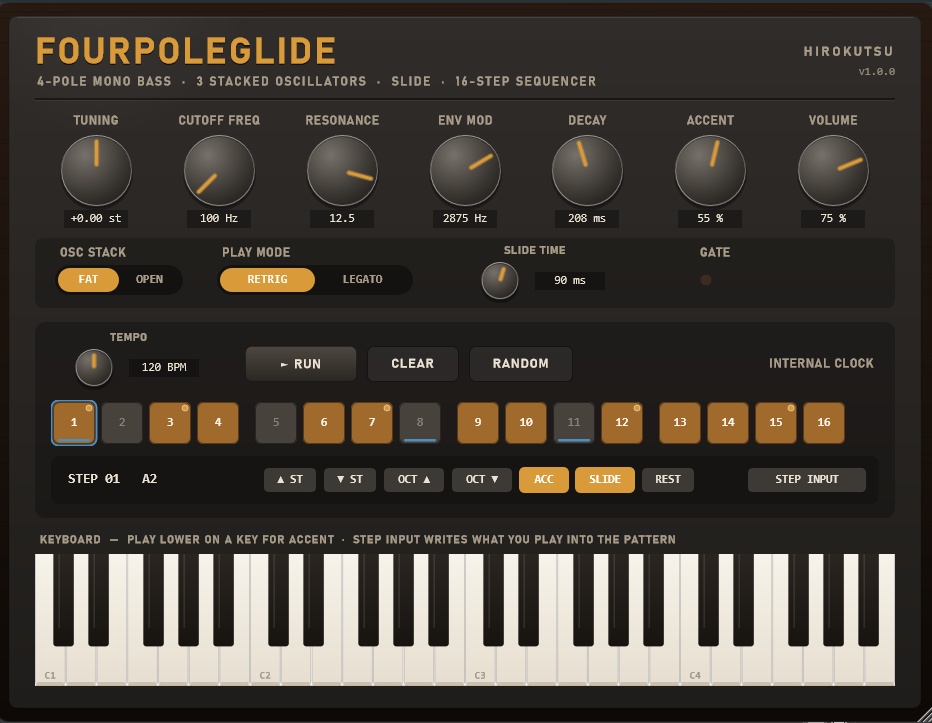This screenshot has height=723, width=932.
Task: Select FAT oscillator stack mode
Action: click(88, 279)
